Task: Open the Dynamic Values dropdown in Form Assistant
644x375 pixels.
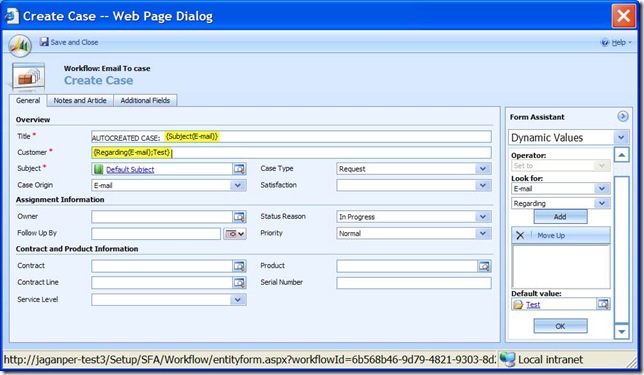Action: (x=621, y=137)
